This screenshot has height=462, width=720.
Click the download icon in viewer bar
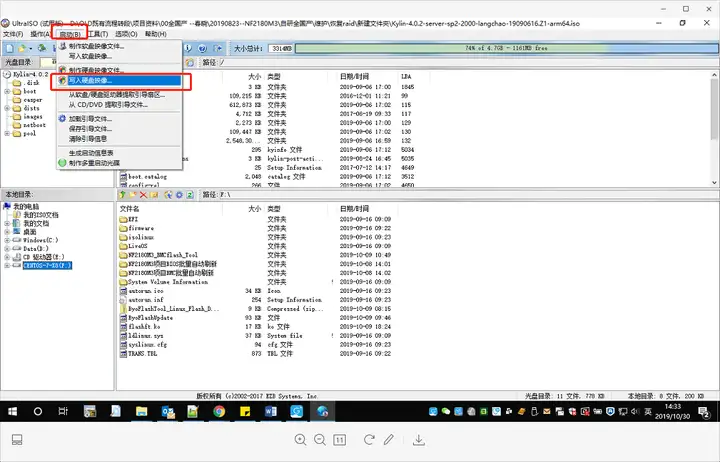tap(418, 440)
